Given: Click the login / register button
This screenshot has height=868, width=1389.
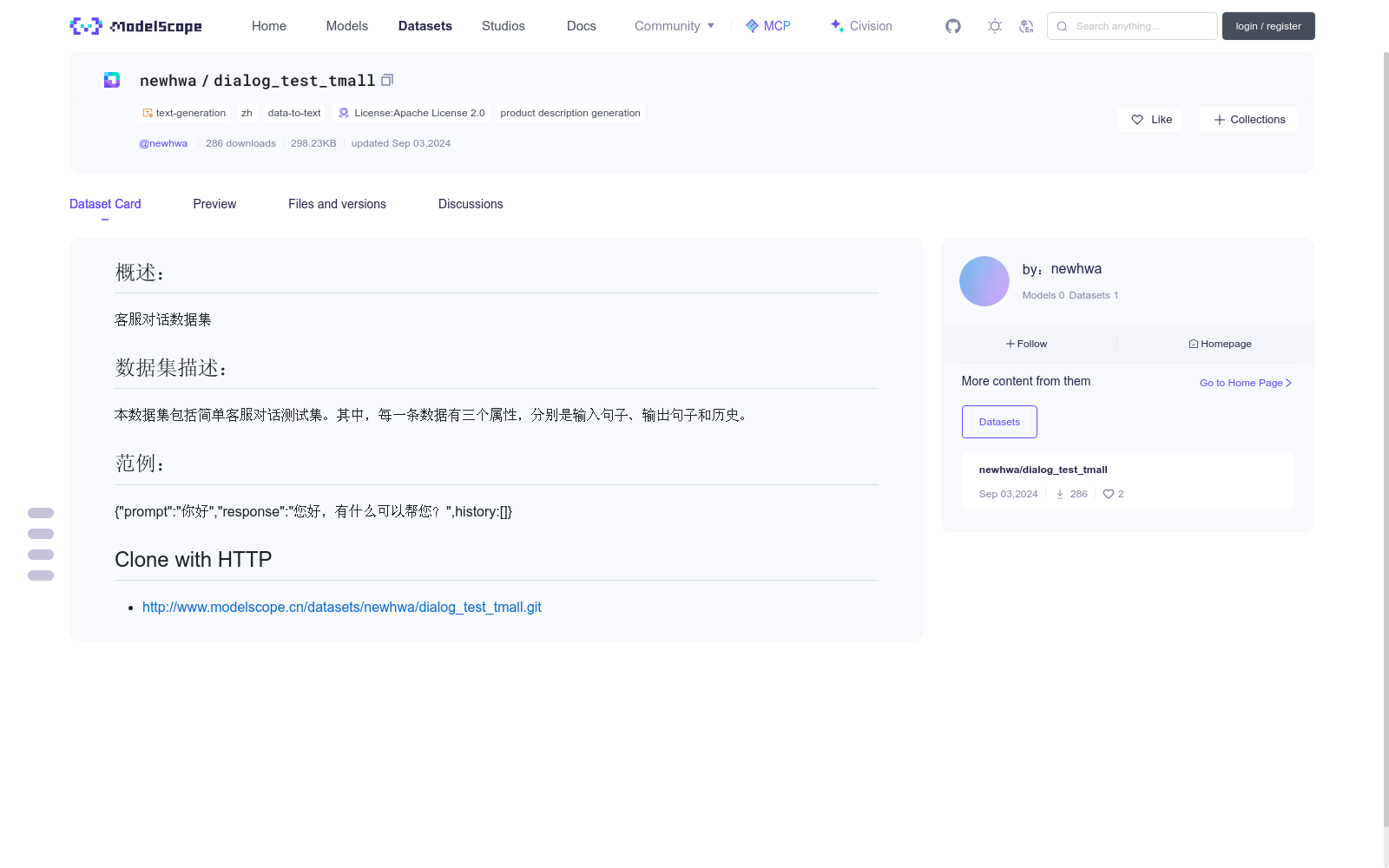Looking at the screenshot, I should (1268, 26).
